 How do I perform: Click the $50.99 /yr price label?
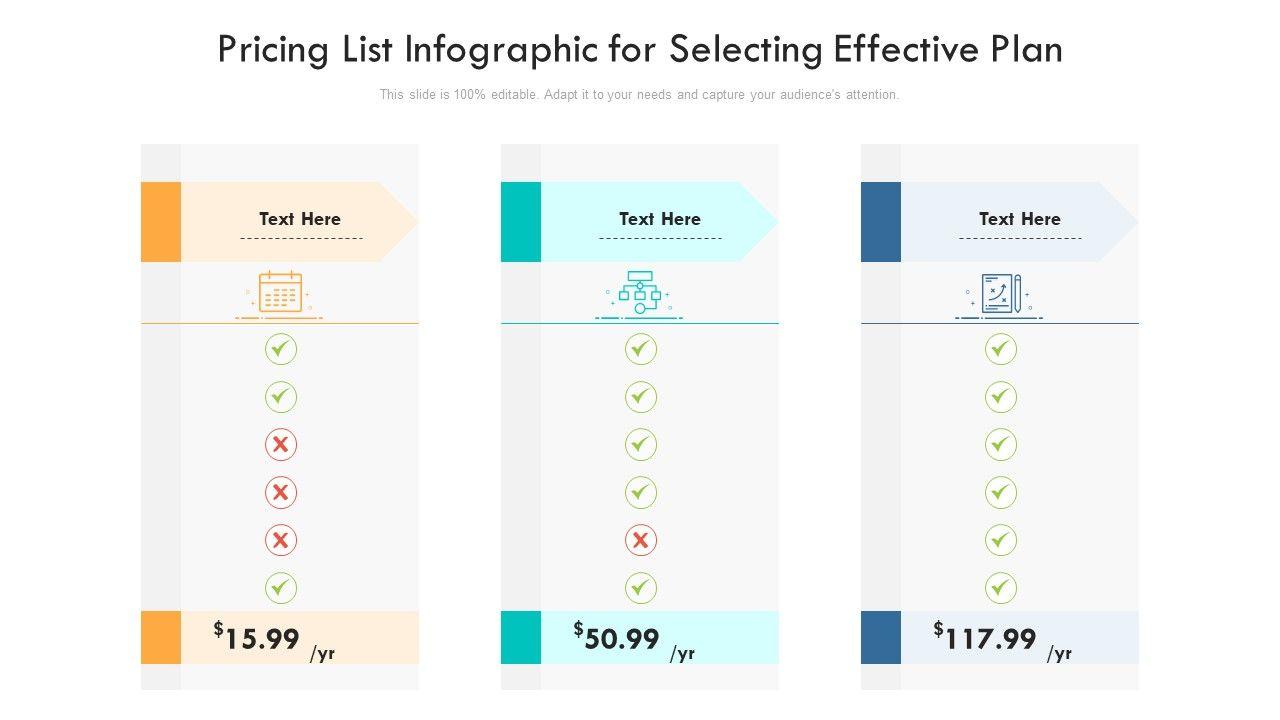[x=634, y=639]
